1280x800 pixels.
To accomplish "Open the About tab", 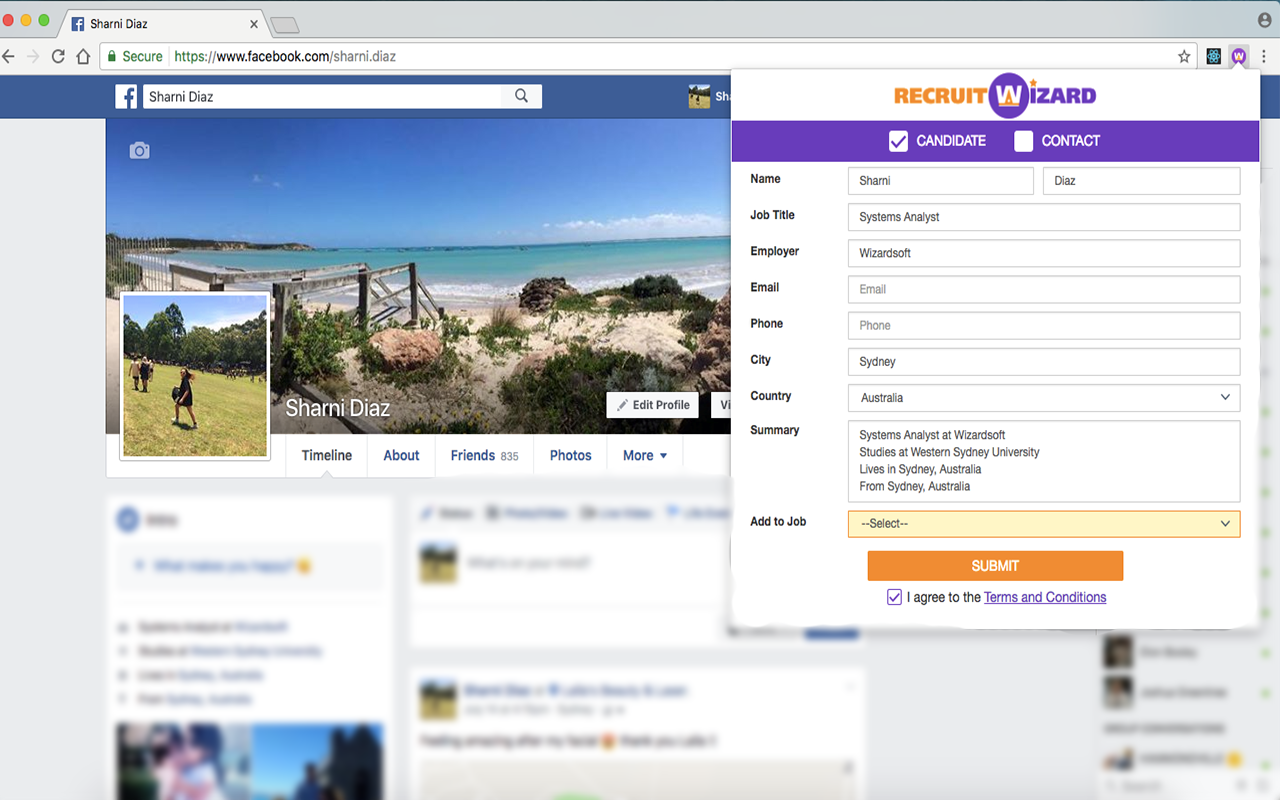I will 401,455.
